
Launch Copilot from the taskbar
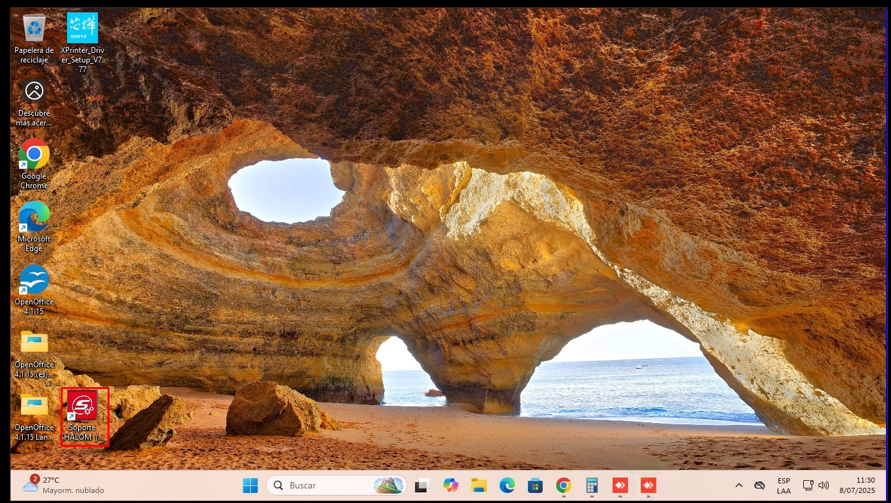(x=451, y=486)
